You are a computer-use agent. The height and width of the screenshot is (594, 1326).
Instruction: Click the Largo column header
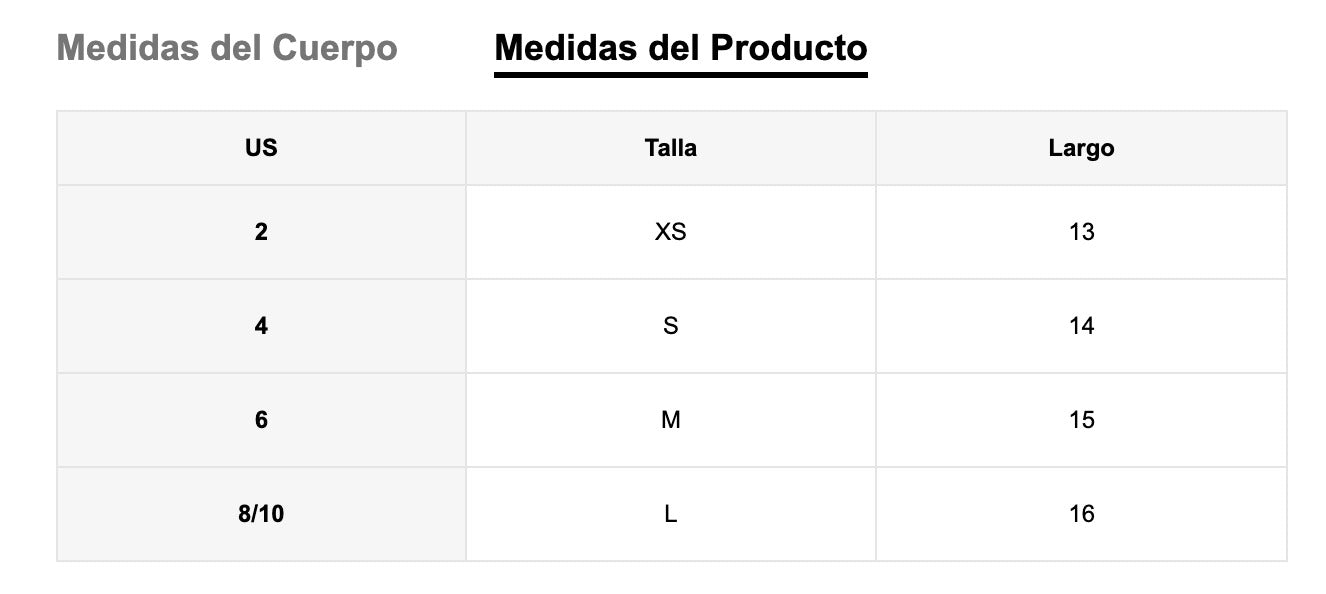[1081, 148]
